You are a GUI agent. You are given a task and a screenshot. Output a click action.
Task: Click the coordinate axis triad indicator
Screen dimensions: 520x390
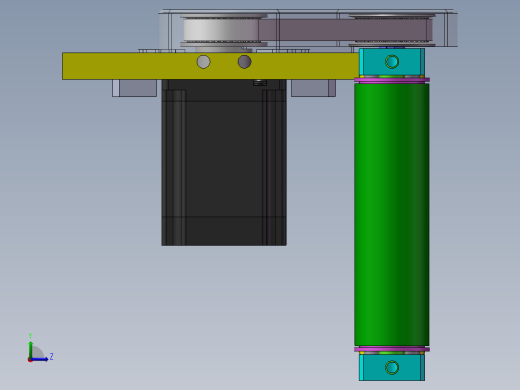[39, 348]
